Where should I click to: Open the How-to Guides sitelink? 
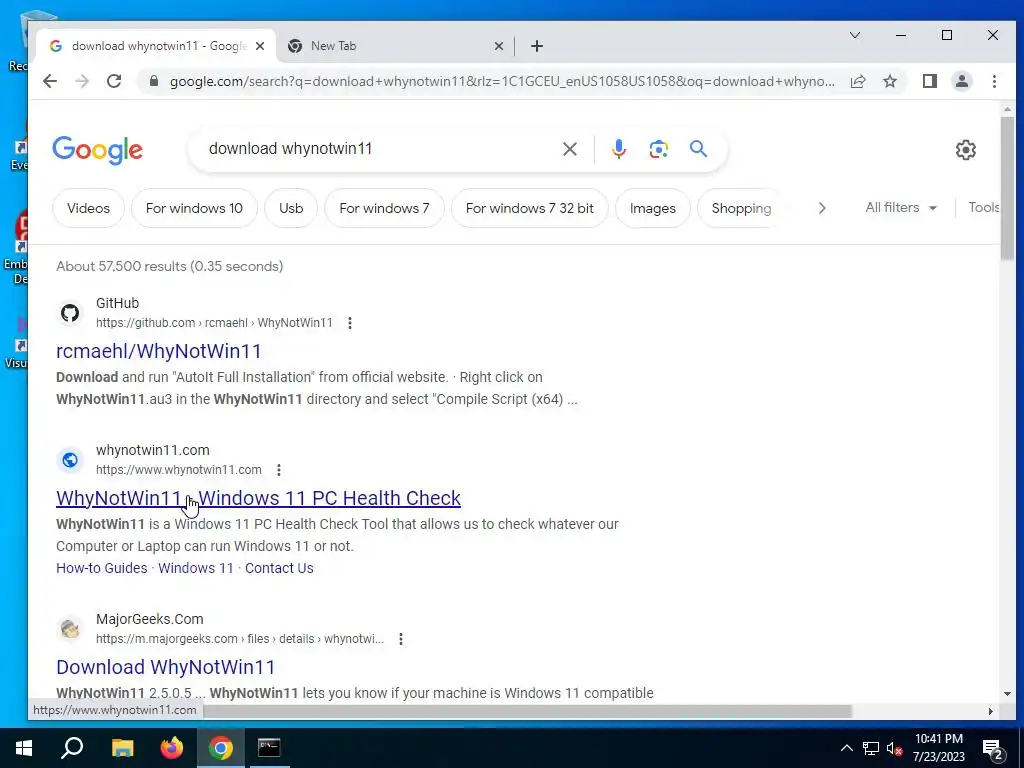(x=102, y=568)
